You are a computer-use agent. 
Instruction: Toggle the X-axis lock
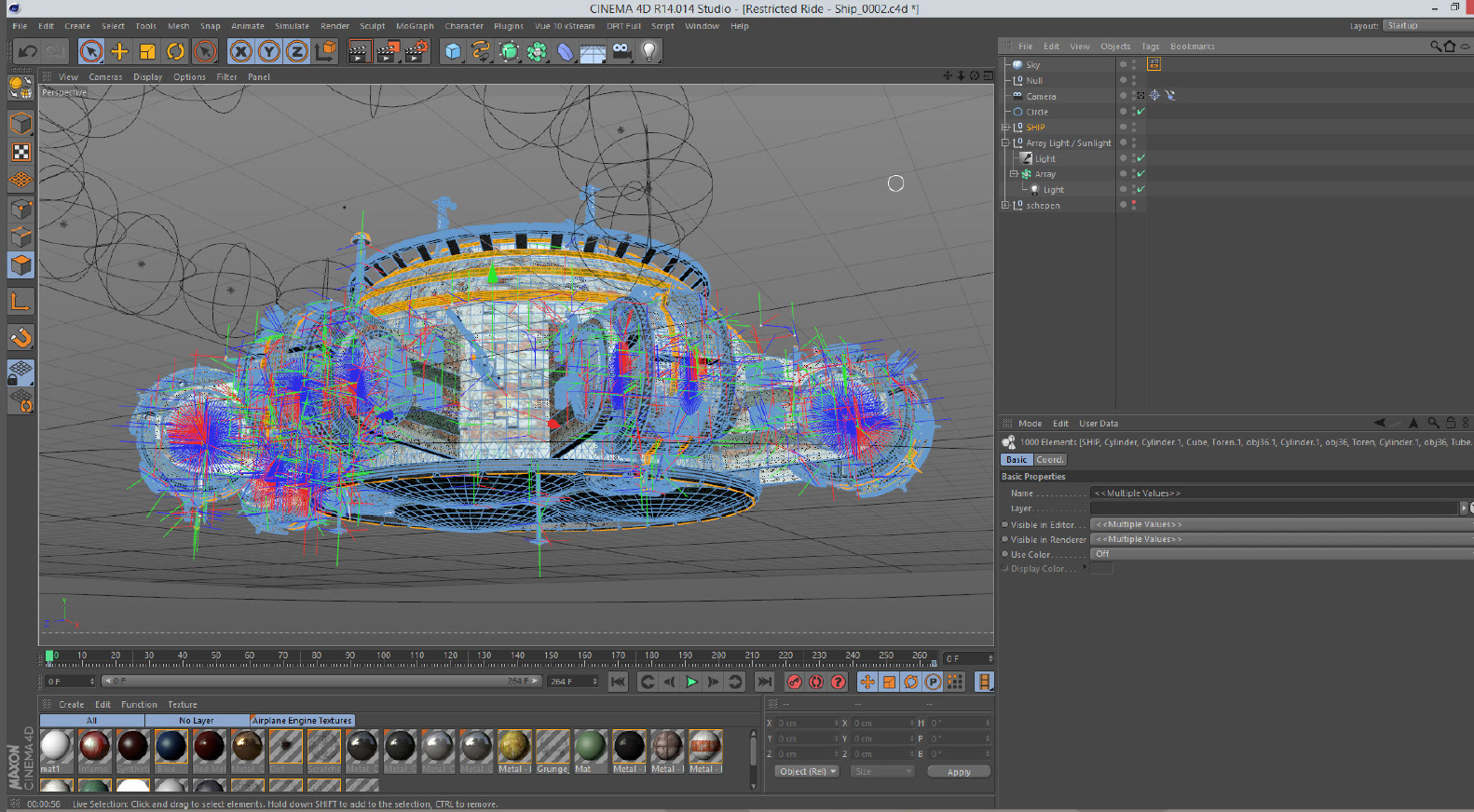(240, 51)
